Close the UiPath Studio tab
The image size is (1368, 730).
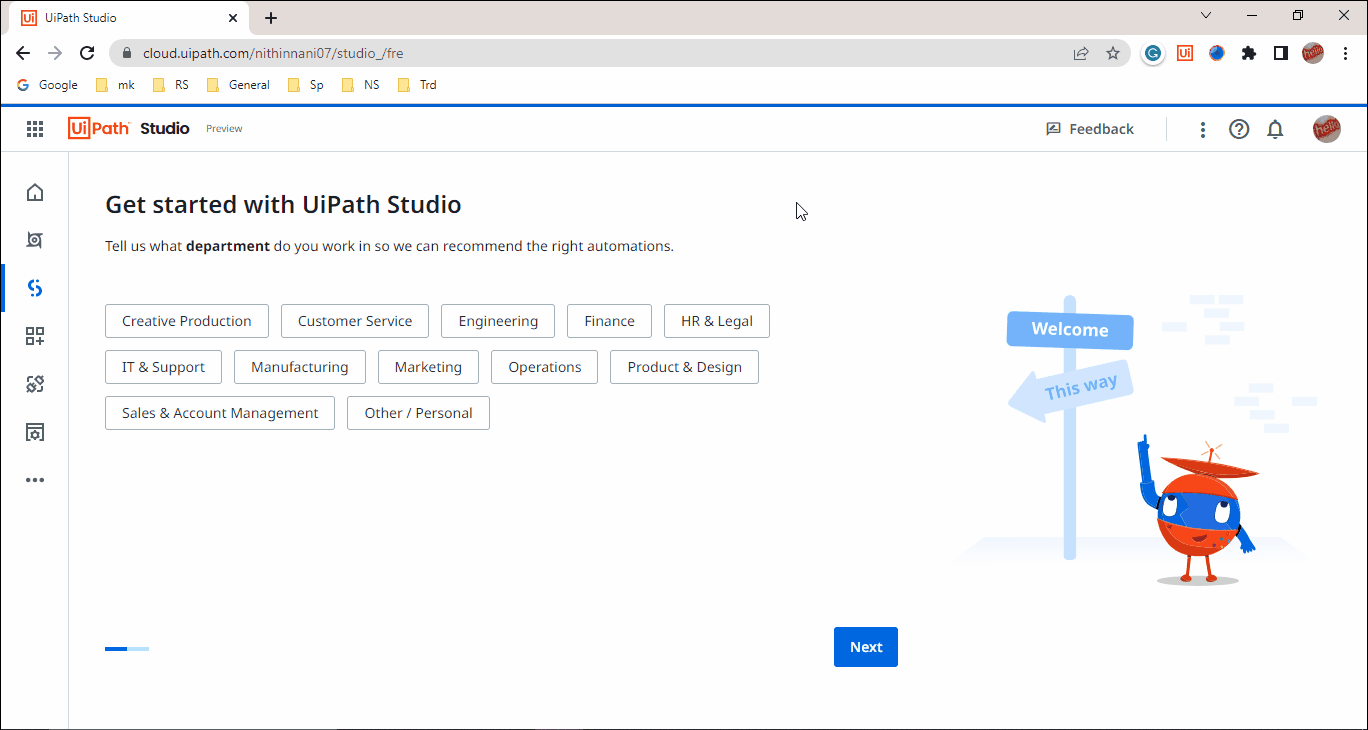click(233, 18)
